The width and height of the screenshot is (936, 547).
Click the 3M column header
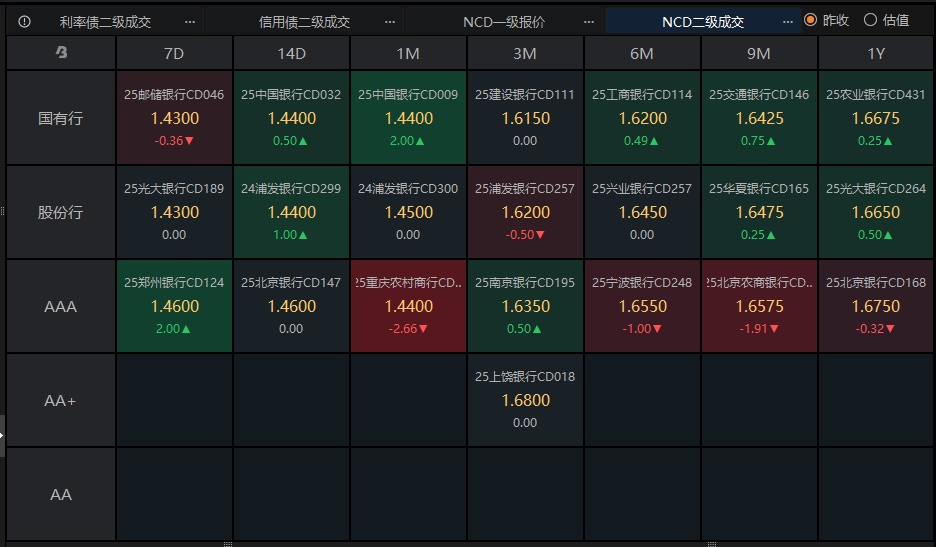pos(525,53)
